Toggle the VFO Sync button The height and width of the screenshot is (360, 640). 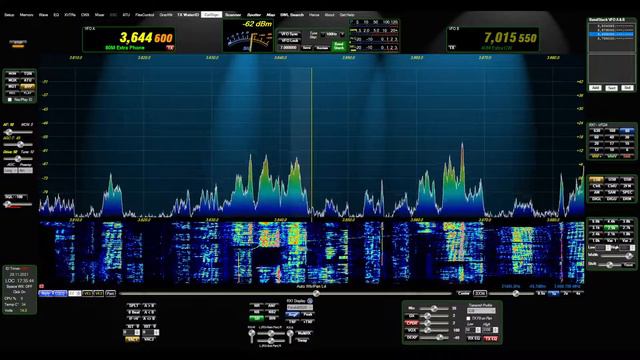[x=290, y=34]
